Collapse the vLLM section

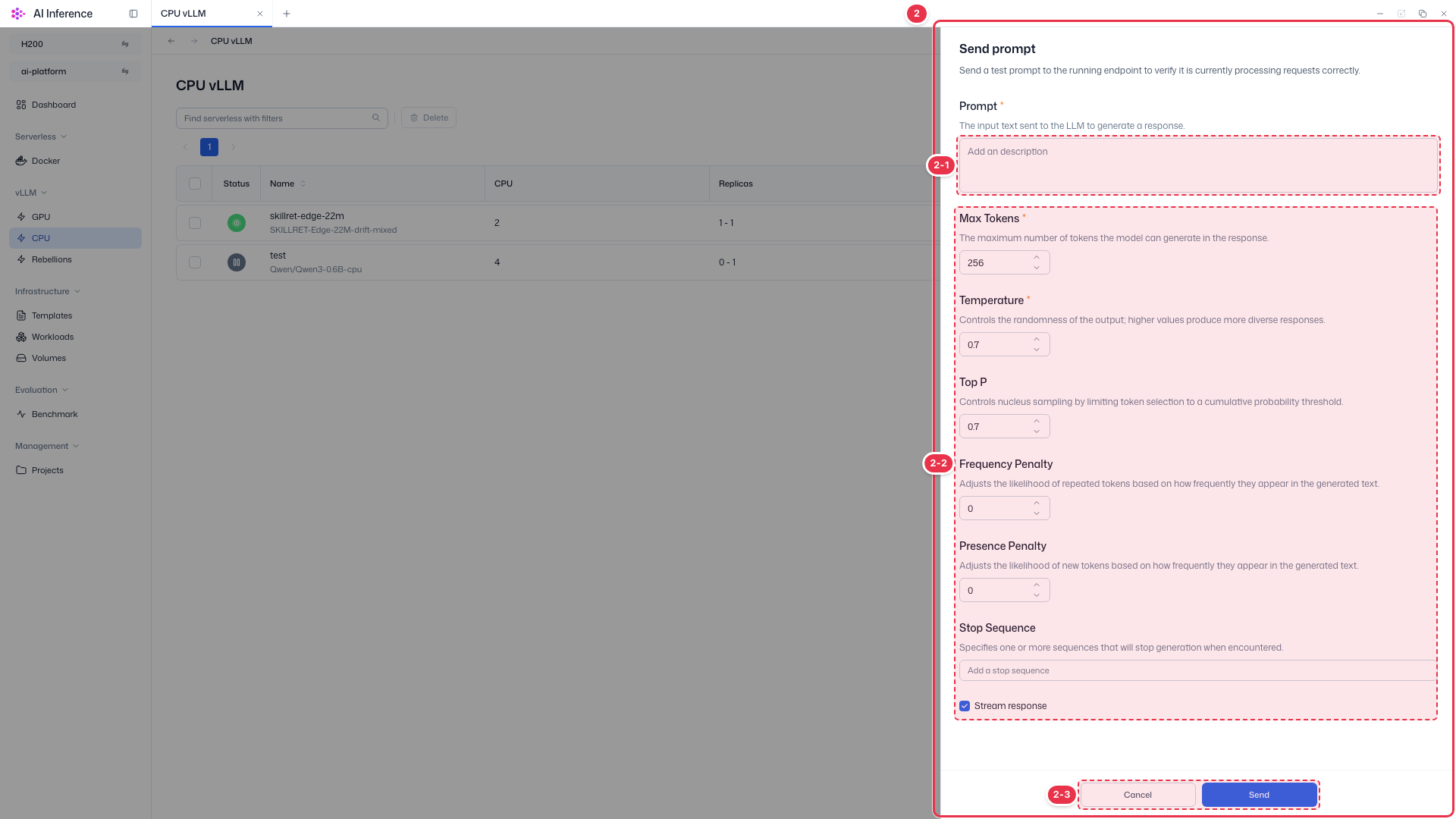(31, 193)
